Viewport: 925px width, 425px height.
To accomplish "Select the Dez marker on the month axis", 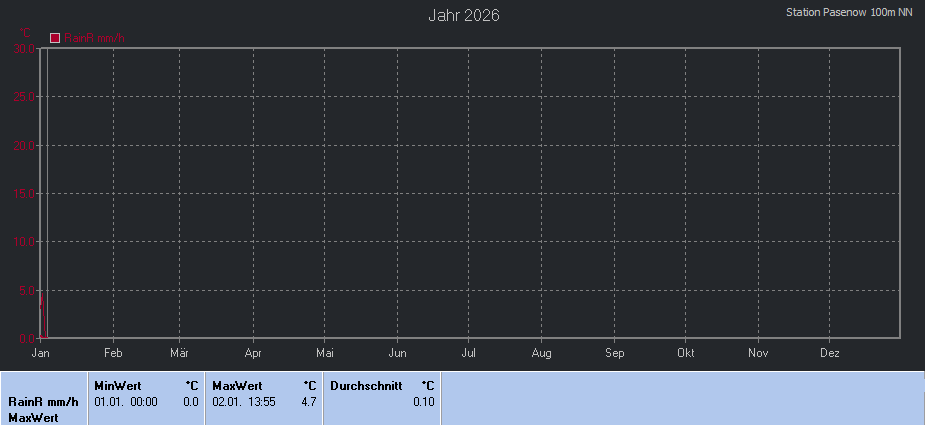I will point(829,353).
